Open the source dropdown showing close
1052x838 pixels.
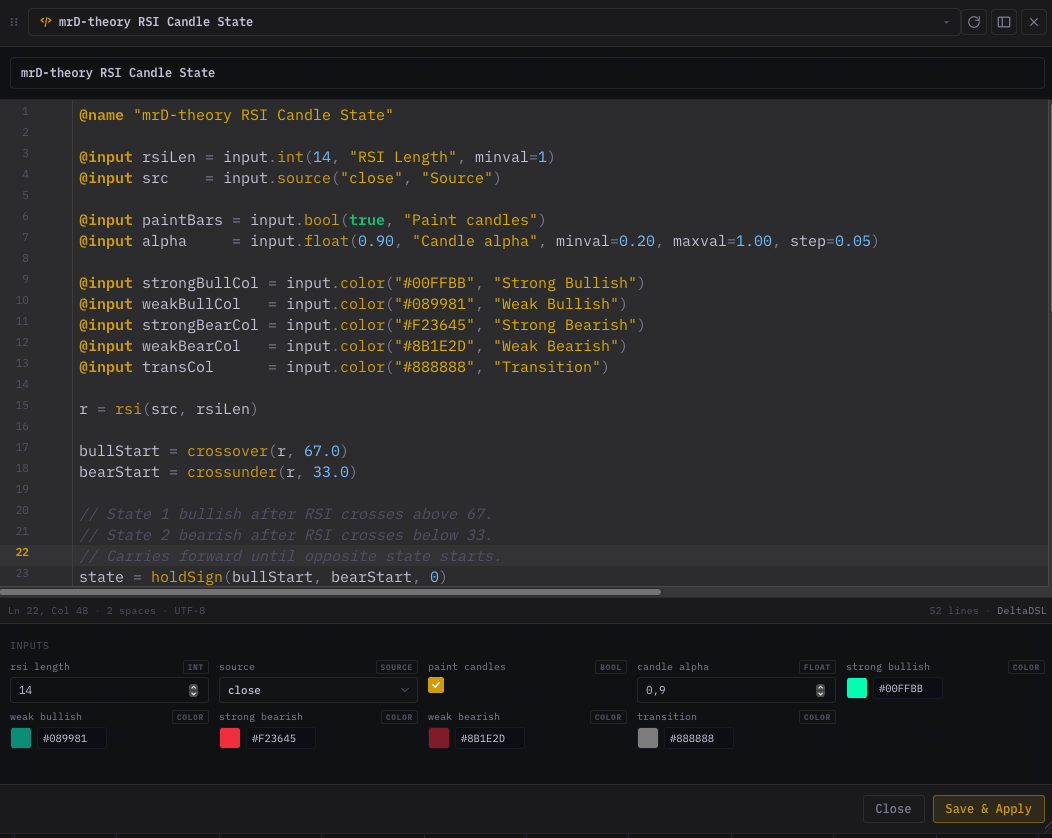pos(318,690)
